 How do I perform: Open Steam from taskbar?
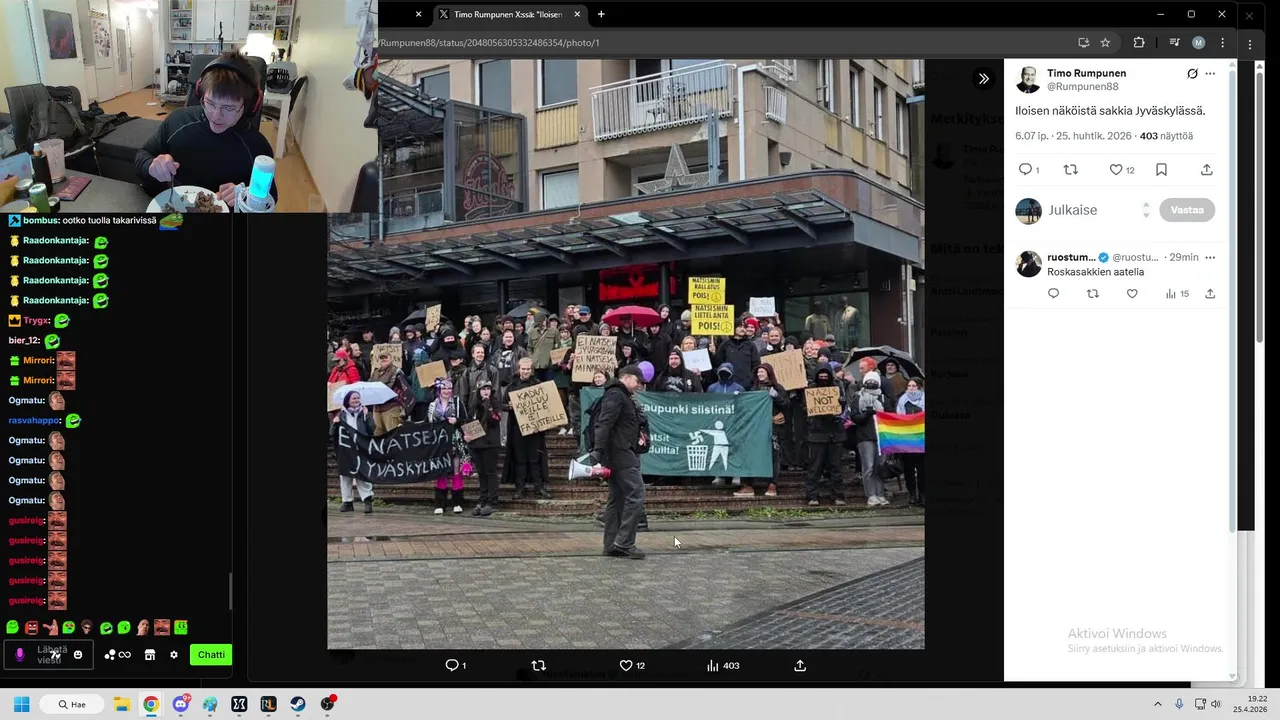point(299,704)
